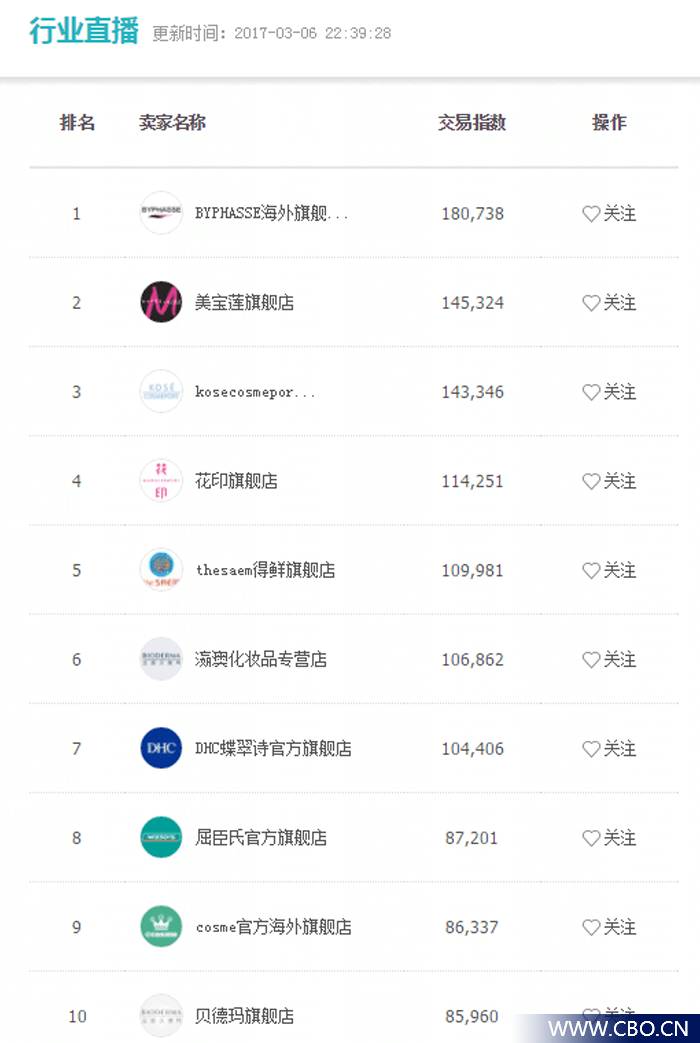
Task: Click the KOSE cosmeport store logo
Action: [161, 391]
